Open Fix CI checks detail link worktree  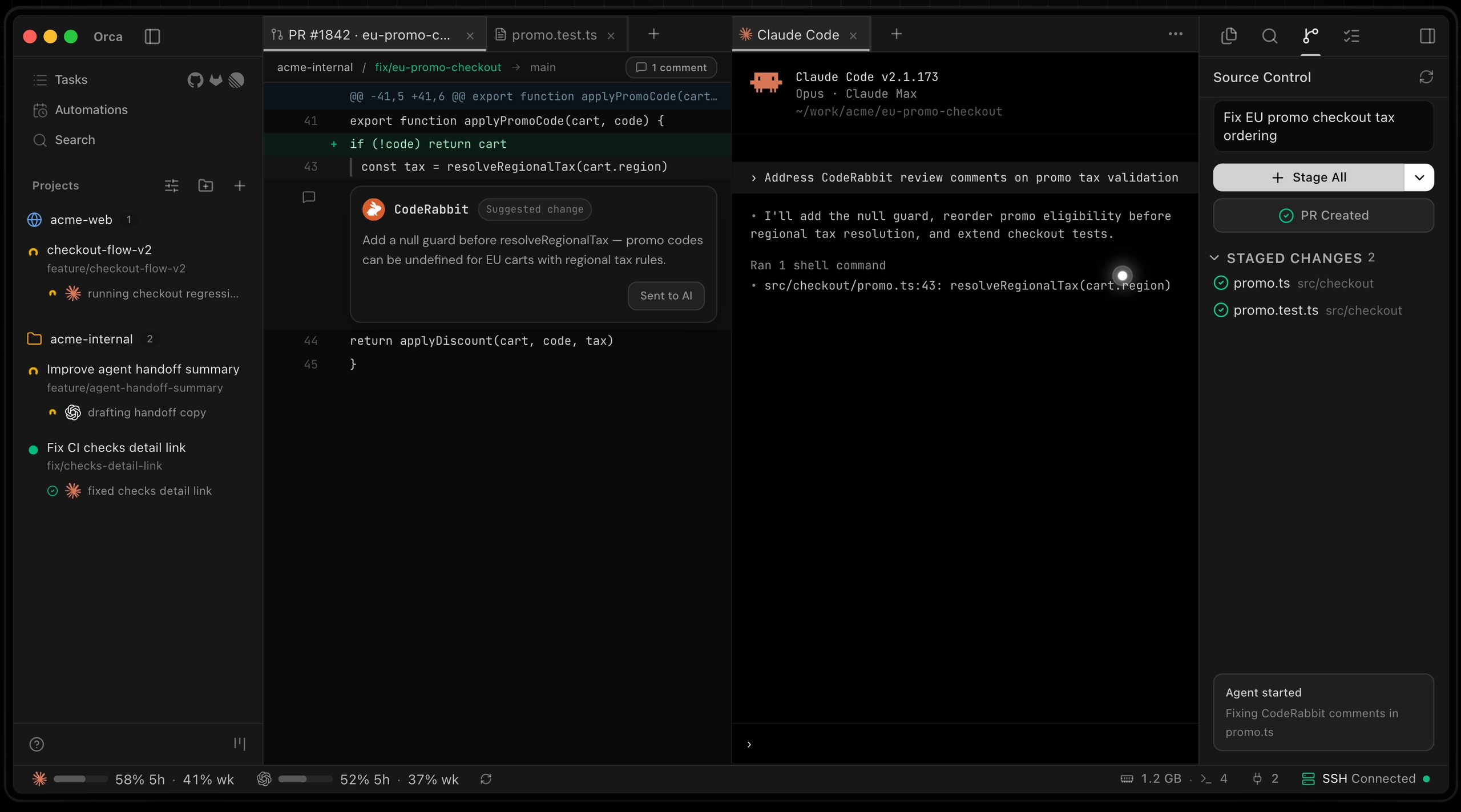pos(108,456)
